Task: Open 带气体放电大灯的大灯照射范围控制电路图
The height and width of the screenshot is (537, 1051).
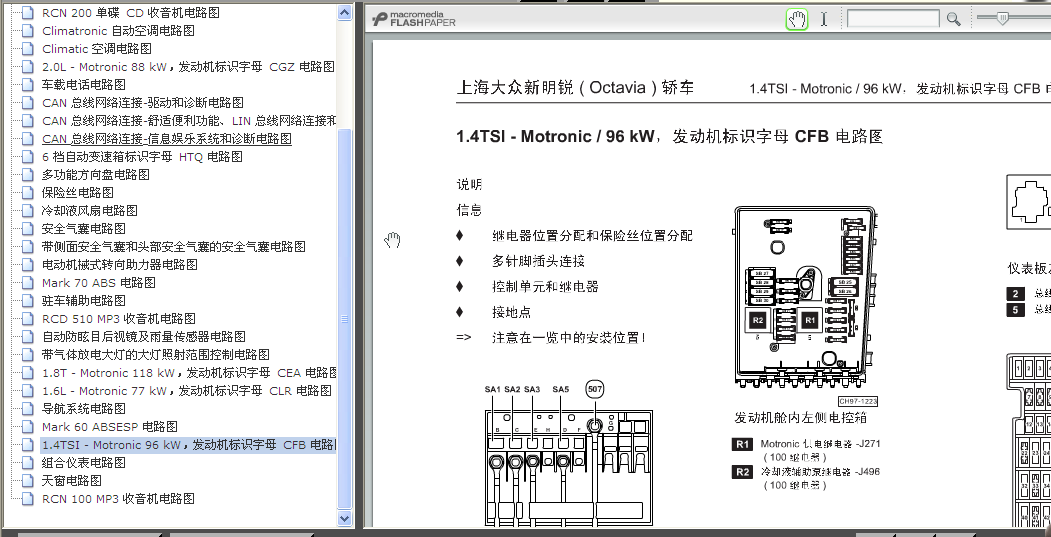Action: 156,355
